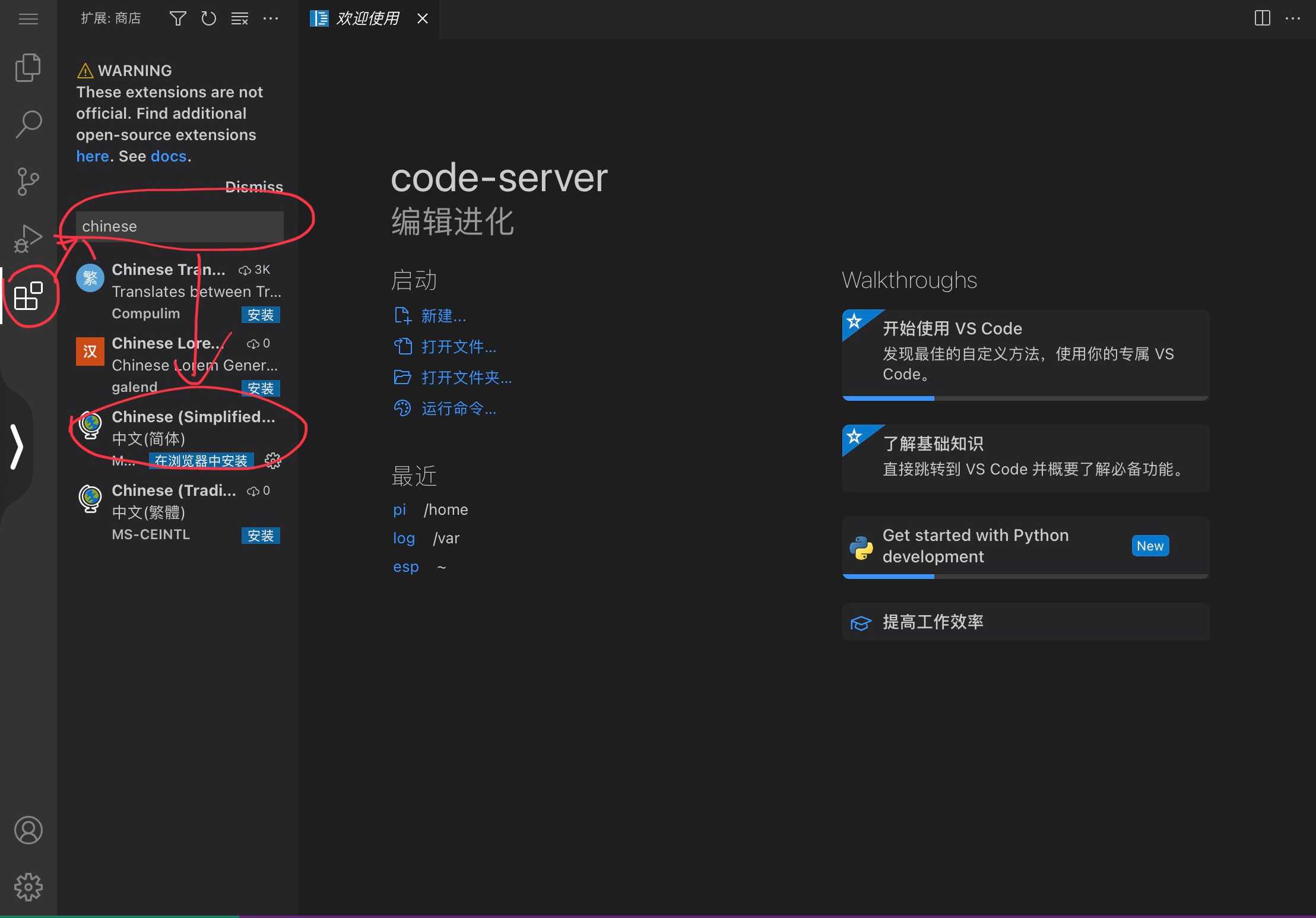This screenshot has width=1316, height=918.
Task: Open recent folder esp
Action: coord(406,566)
